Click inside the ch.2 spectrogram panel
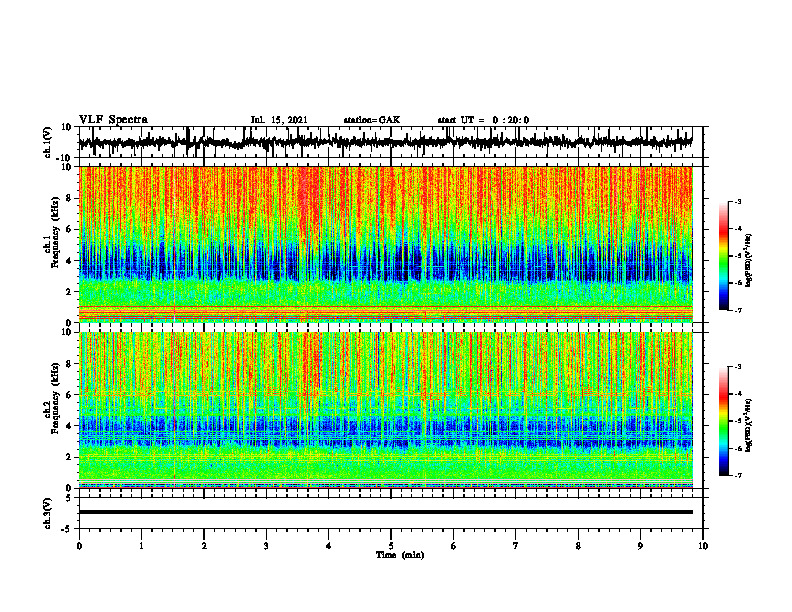This screenshot has height=612, width=792. pos(385,410)
